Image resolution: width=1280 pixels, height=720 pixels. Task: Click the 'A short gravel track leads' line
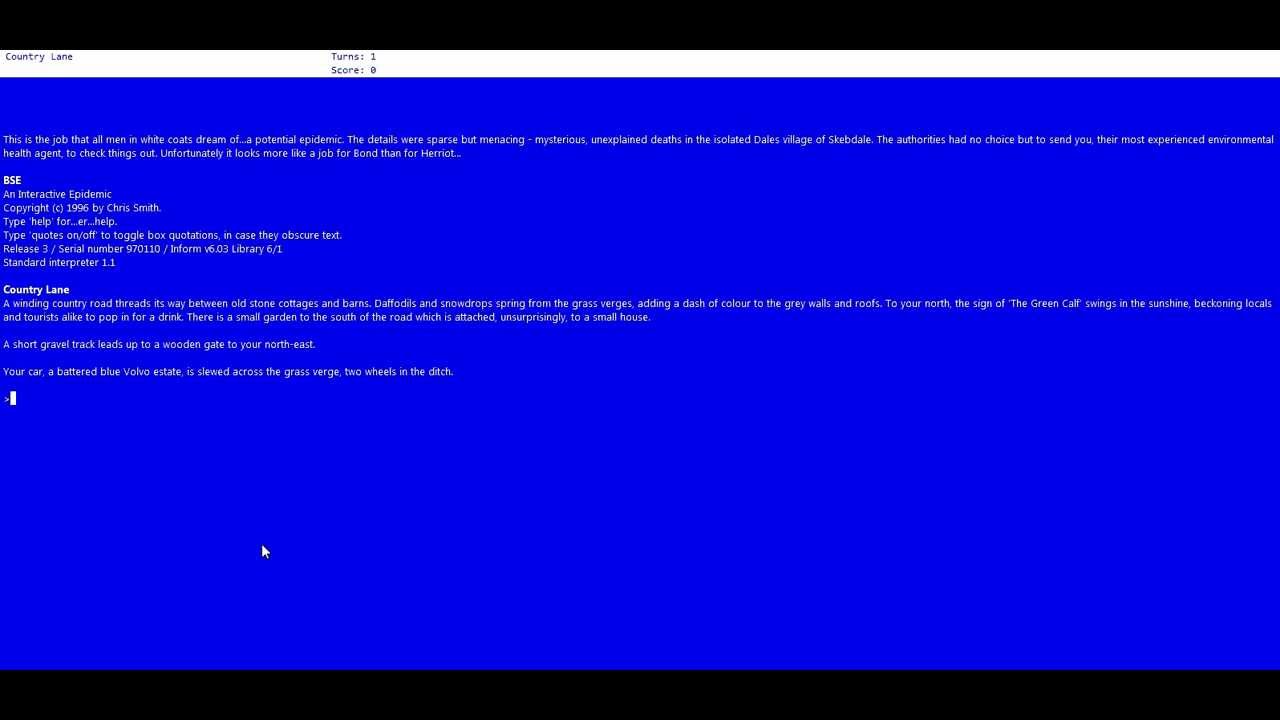tap(159, 345)
